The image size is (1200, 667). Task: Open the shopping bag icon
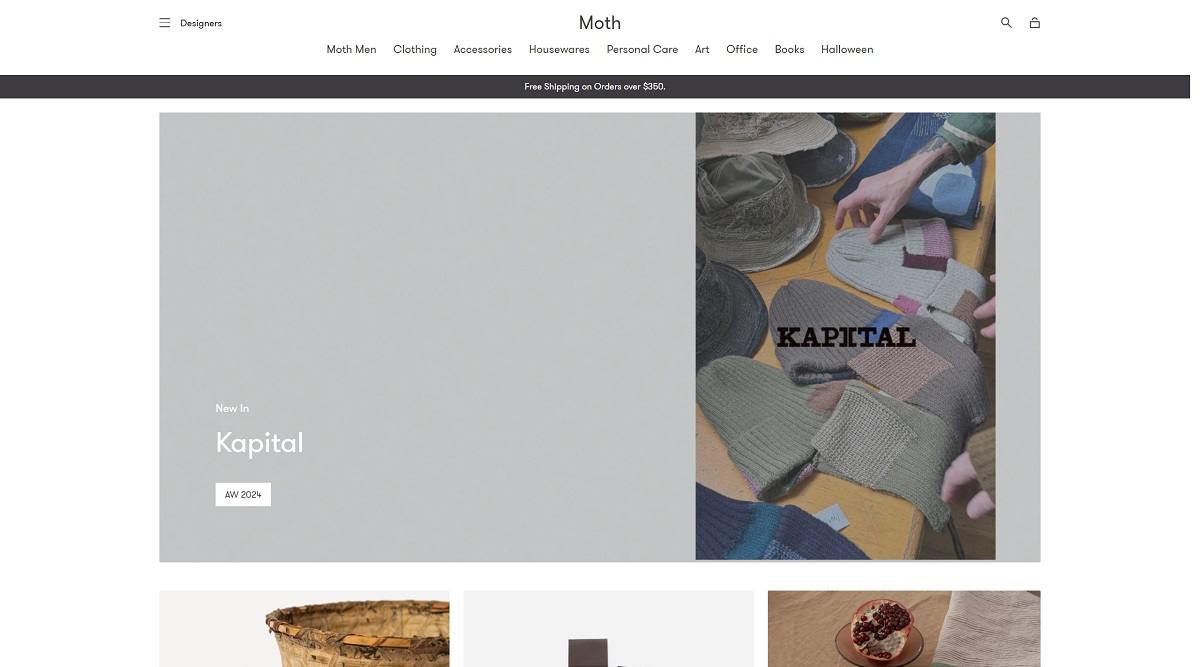click(x=1034, y=23)
